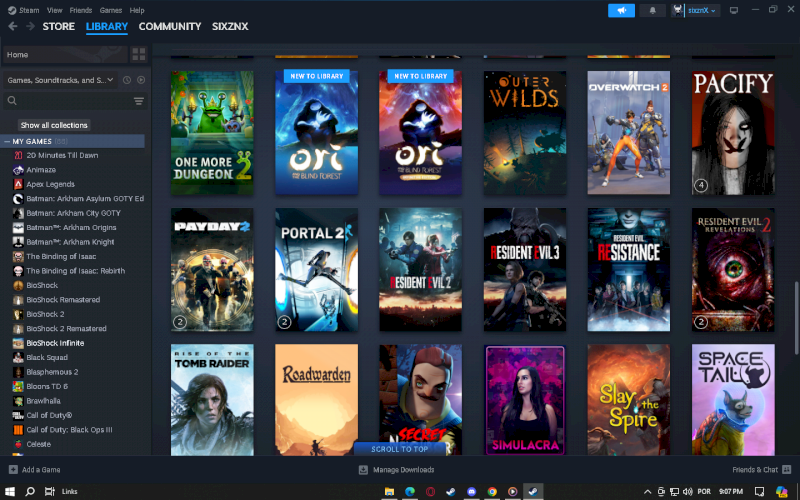Screen dimensions: 800x500
Task: Select BioShock Infinite in the games list
Action: (56, 343)
